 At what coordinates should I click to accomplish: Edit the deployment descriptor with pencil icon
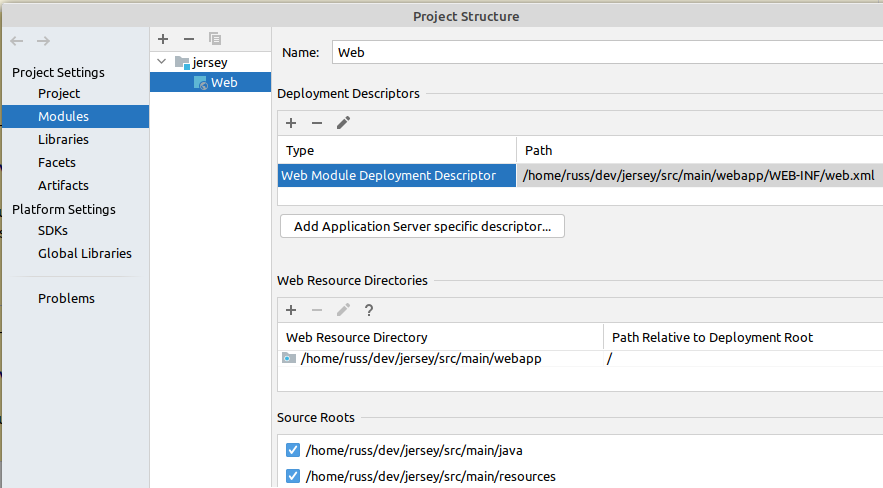pyautogui.click(x=344, y=123)
